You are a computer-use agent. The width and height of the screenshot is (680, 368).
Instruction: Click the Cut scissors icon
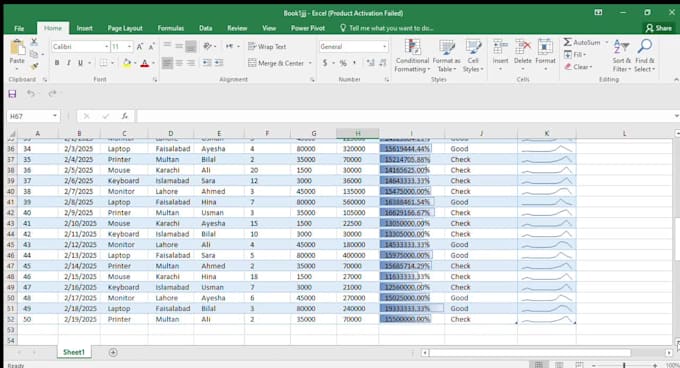[x=34, y=42]
